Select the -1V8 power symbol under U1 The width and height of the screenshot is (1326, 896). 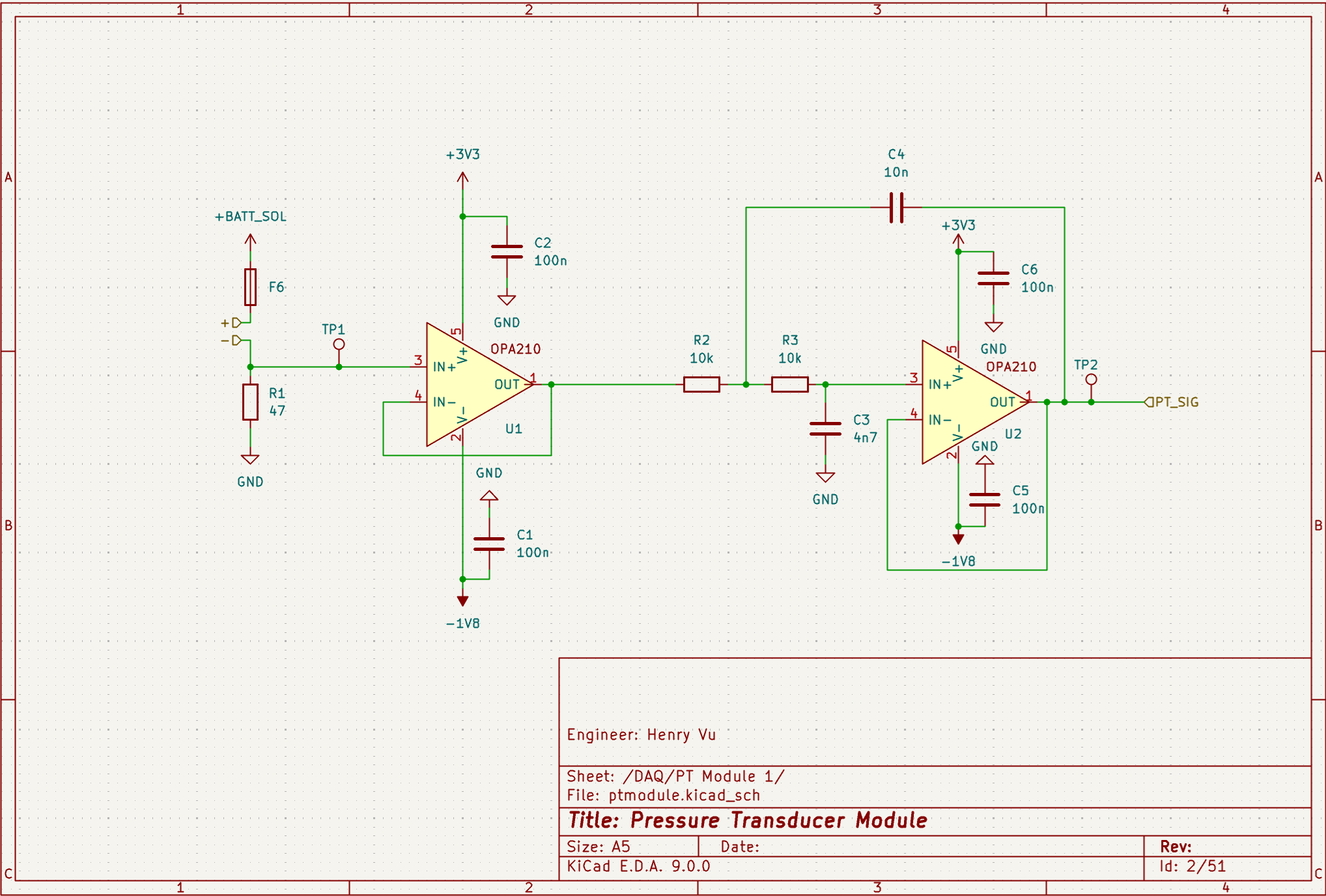(x=462, y=600)
